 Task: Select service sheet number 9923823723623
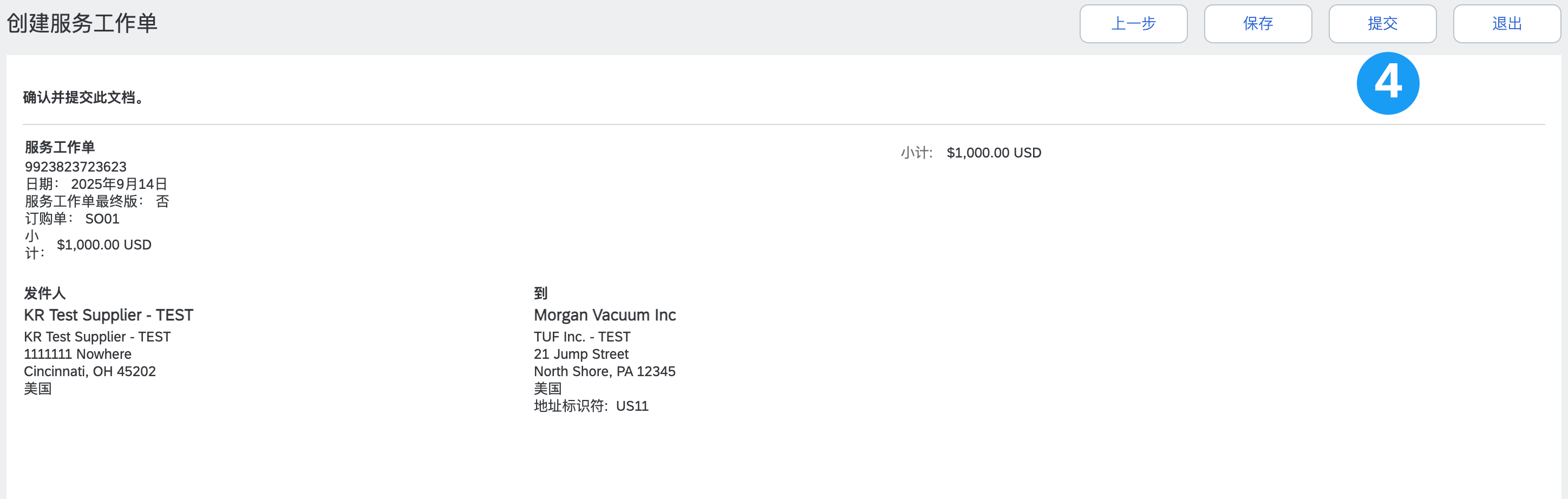coord(75,167)
